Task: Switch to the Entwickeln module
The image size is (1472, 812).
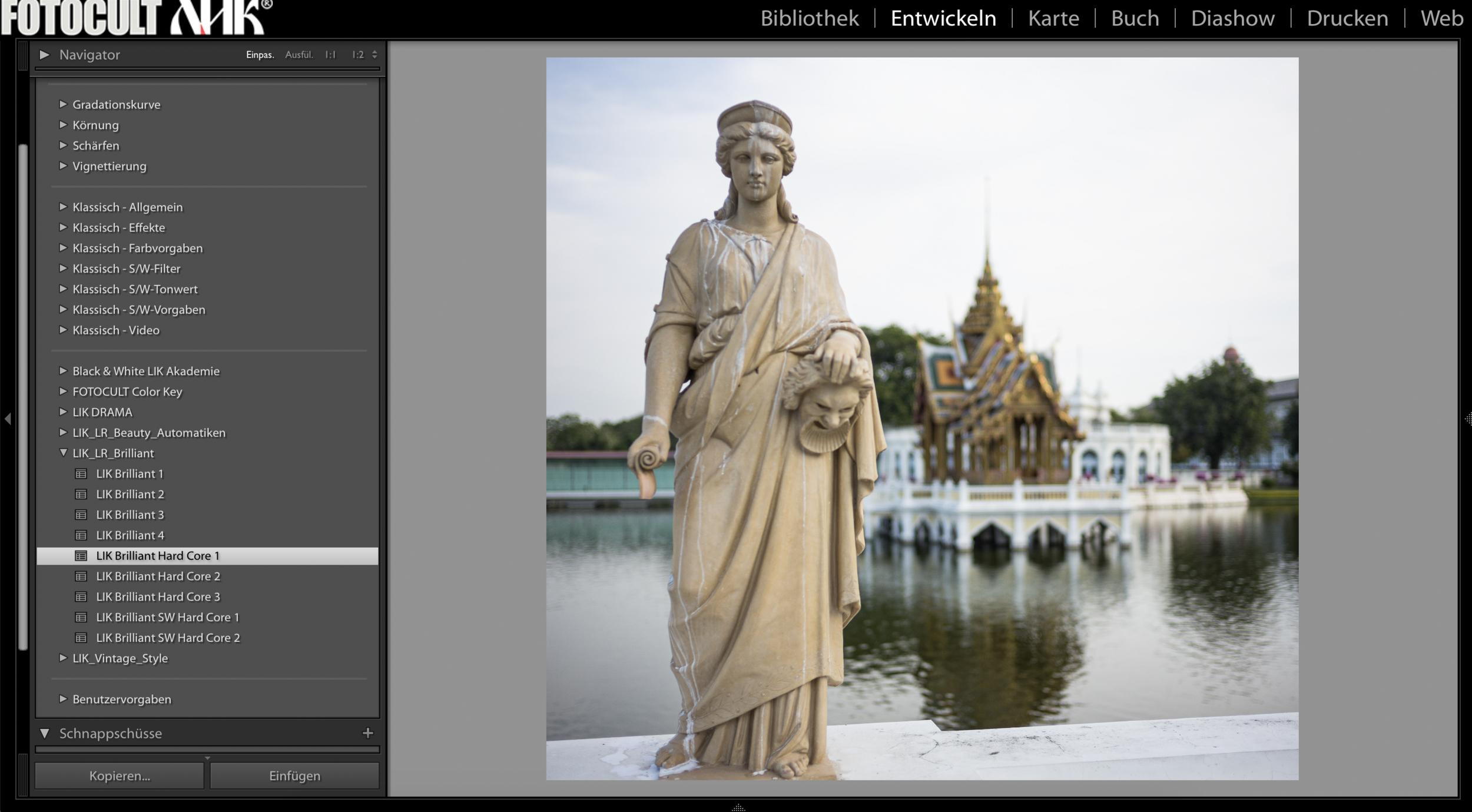Action: pyautogui.click(x=943, y=18)
